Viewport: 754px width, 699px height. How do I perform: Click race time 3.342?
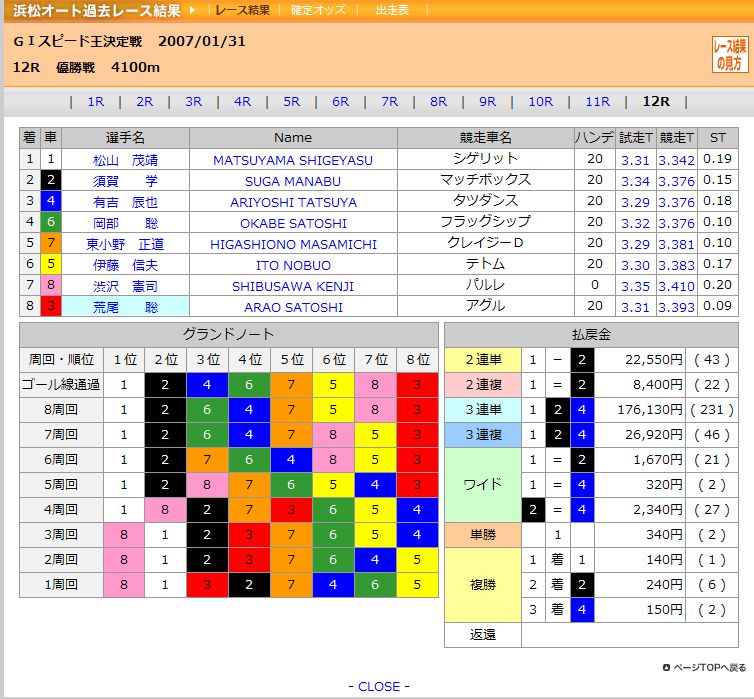pyautogui.click(x=677, y=161)
